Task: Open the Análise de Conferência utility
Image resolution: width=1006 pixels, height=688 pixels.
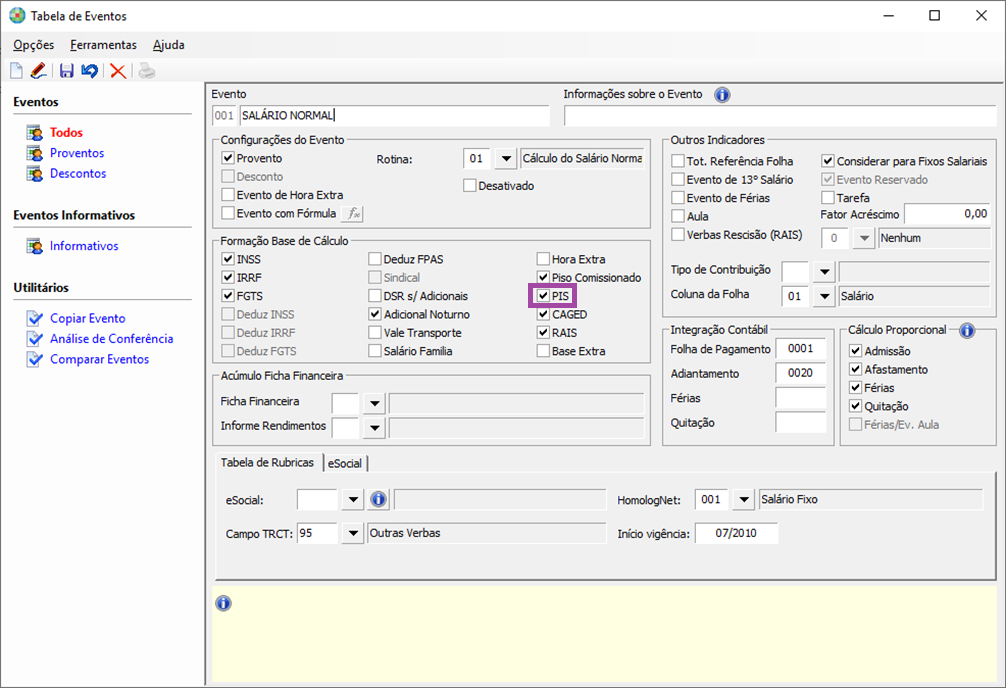Action: click(x=112, y=339)
